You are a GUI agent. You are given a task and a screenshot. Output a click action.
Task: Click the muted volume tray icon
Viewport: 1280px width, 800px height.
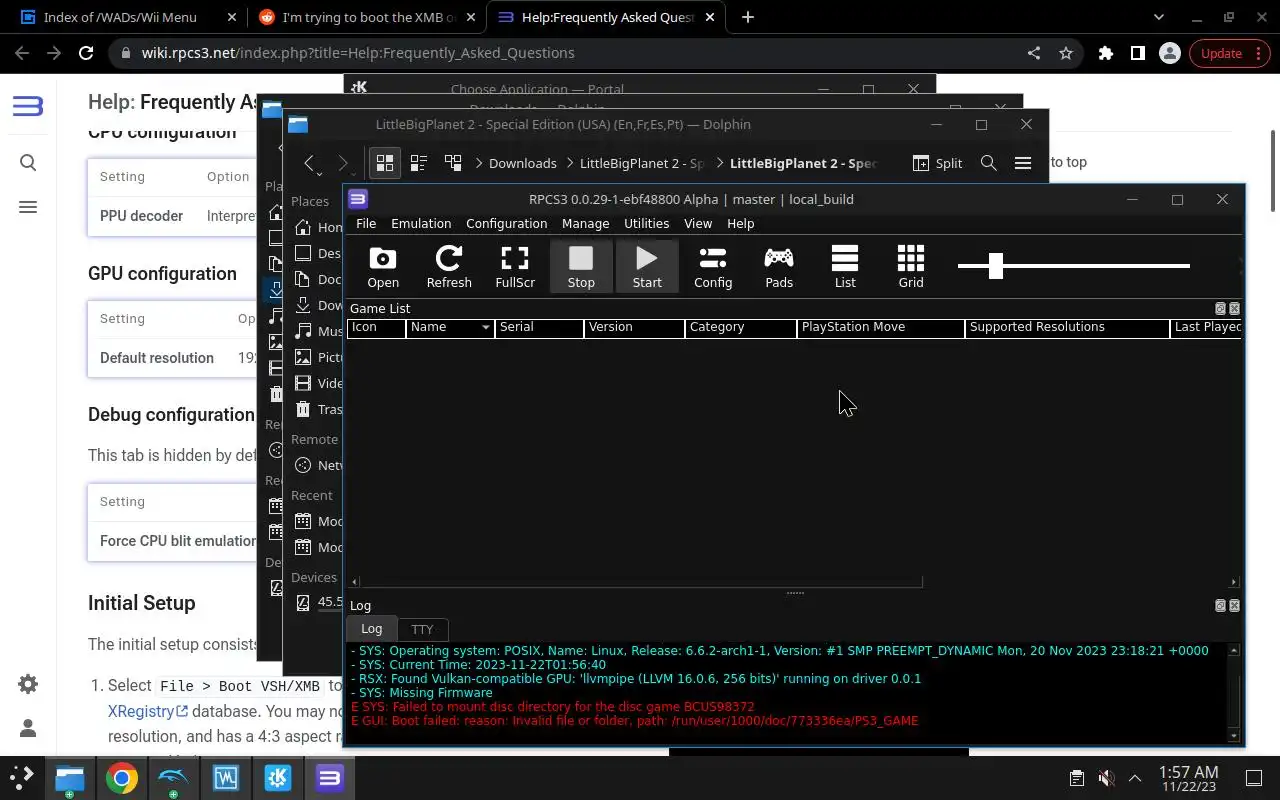(1106, 778)
